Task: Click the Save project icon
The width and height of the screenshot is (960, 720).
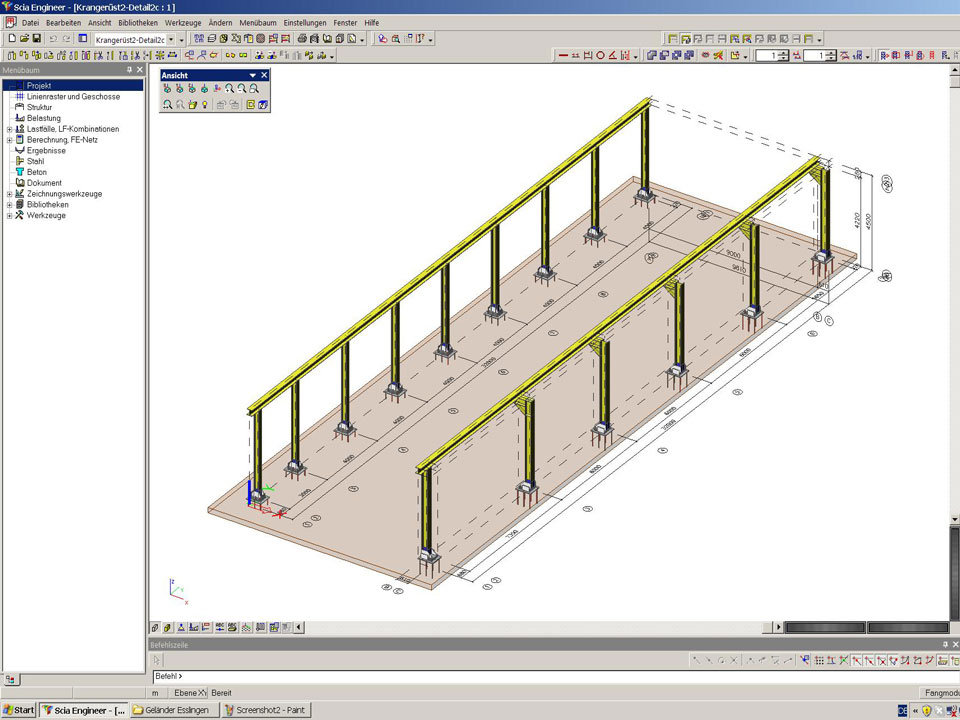Action: pos(36,39)
